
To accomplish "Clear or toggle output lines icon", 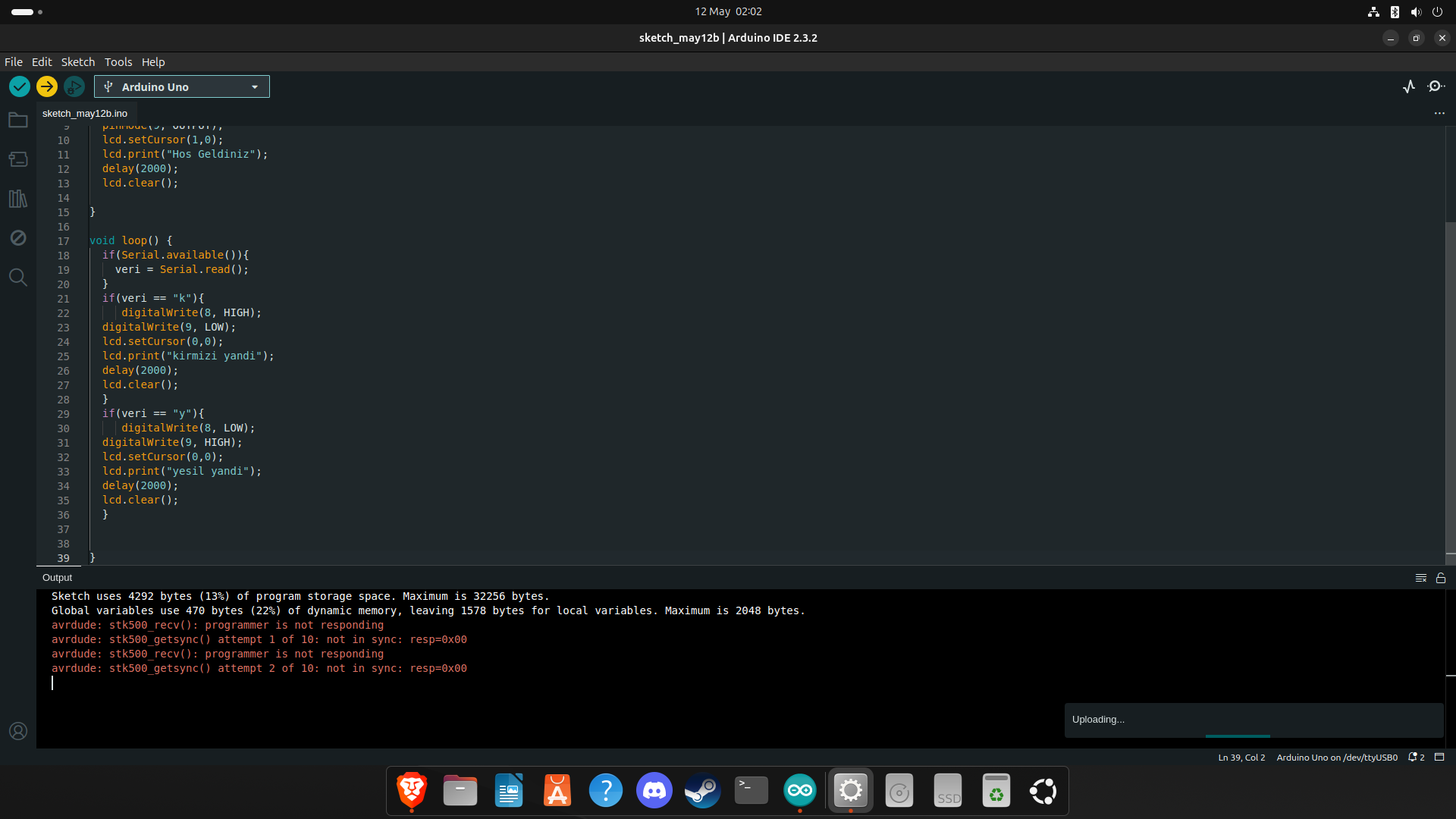I will click(x=1421, y=578).
